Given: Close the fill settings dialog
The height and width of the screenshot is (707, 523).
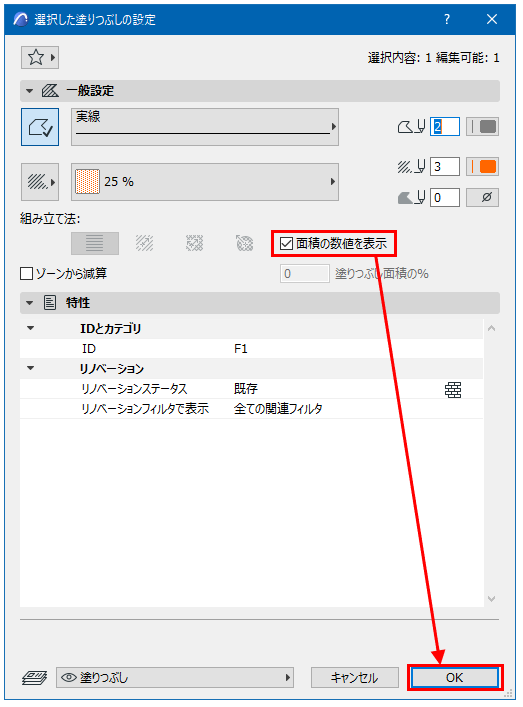Looking at the screenshot, I should click(x=492, y=19).
